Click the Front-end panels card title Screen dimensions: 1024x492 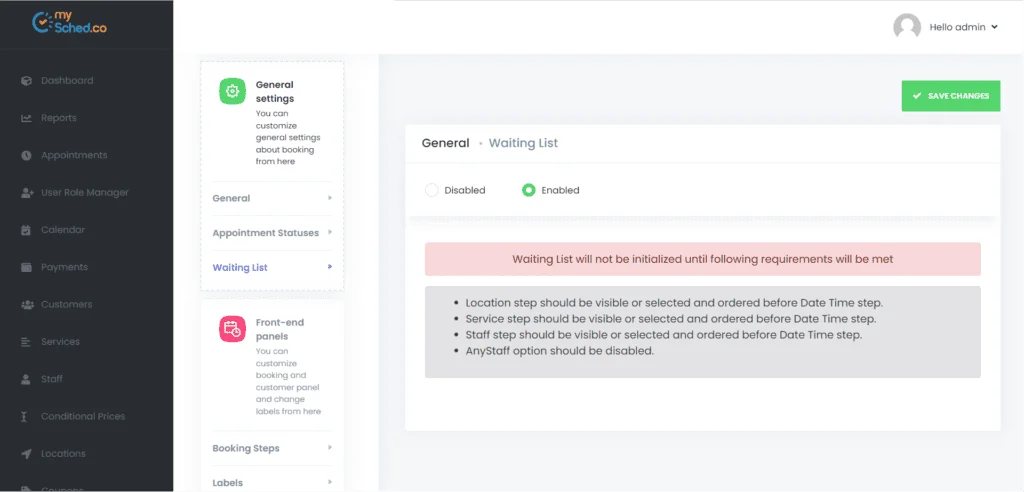pos(281,329)
